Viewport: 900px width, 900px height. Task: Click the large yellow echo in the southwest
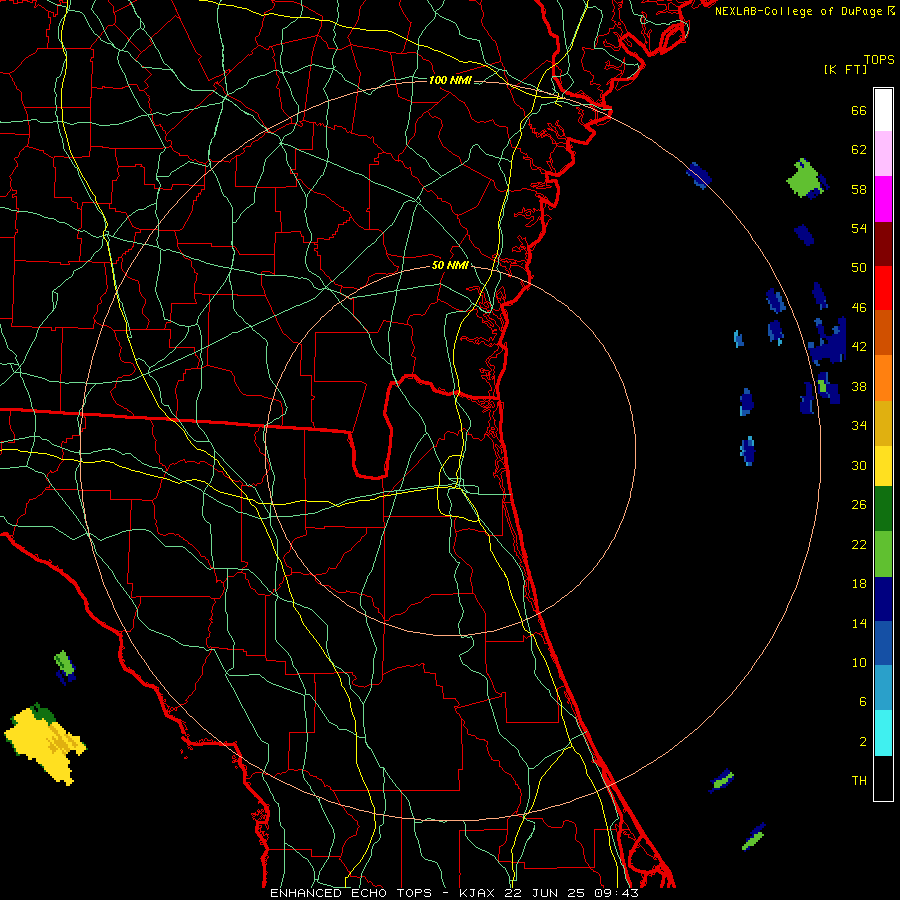45,745
